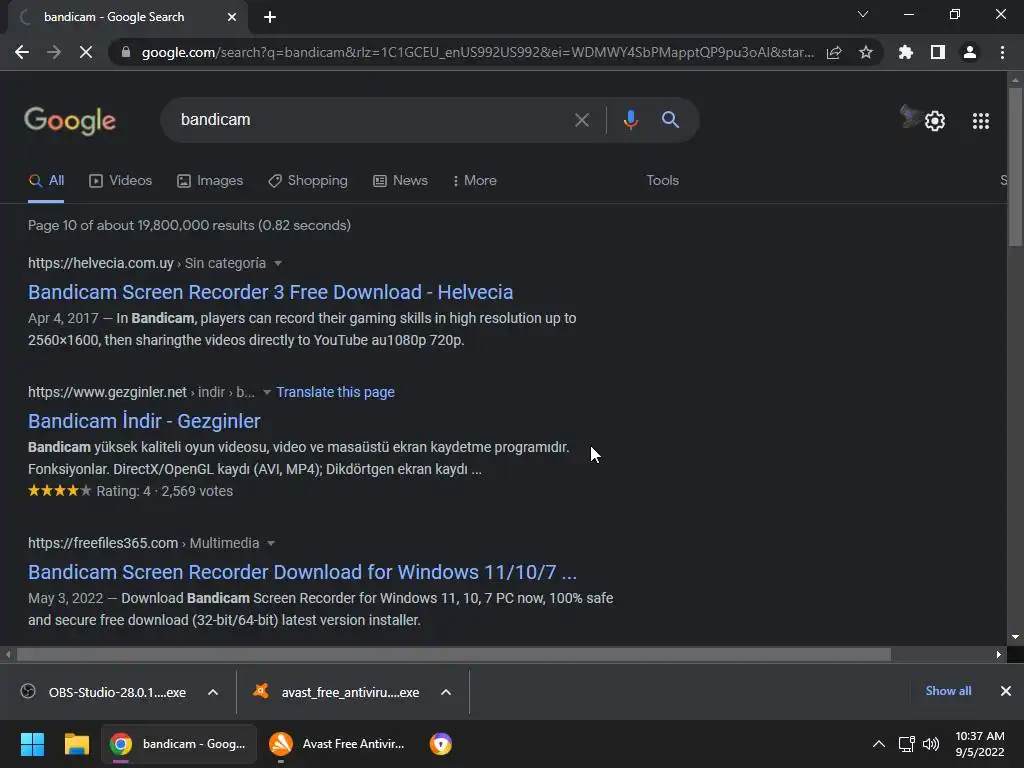Expand the helvecia.com.uy result options arrow
Image resolution: width=1024 pixels, height=768 pixels.
(x=278, y=263)
